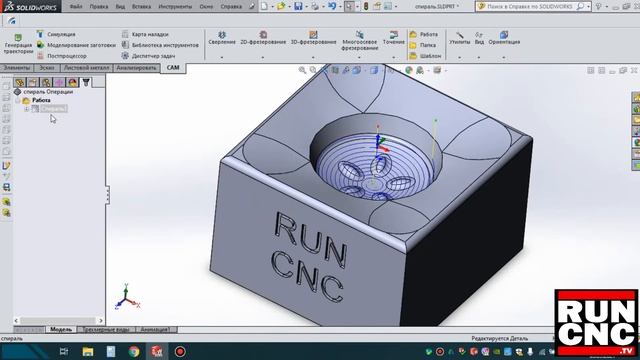Select the CAM tab
Screen dimensions: 640x360
click(x=173, y=68)
